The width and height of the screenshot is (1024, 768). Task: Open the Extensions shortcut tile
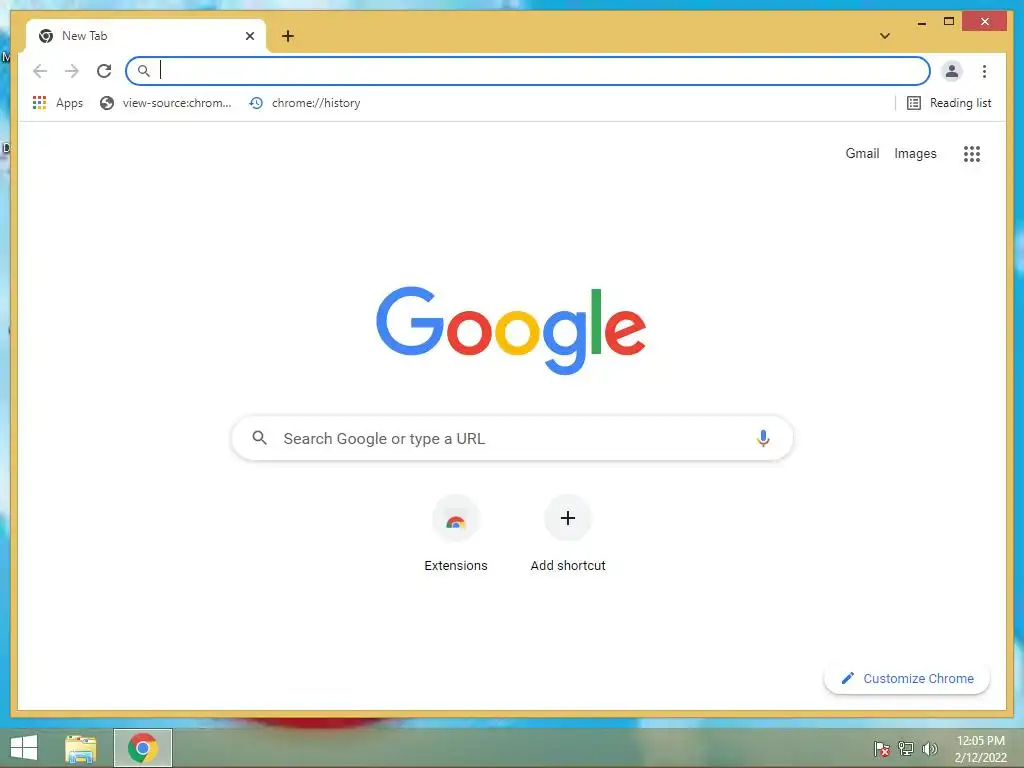tap(456, 534)
